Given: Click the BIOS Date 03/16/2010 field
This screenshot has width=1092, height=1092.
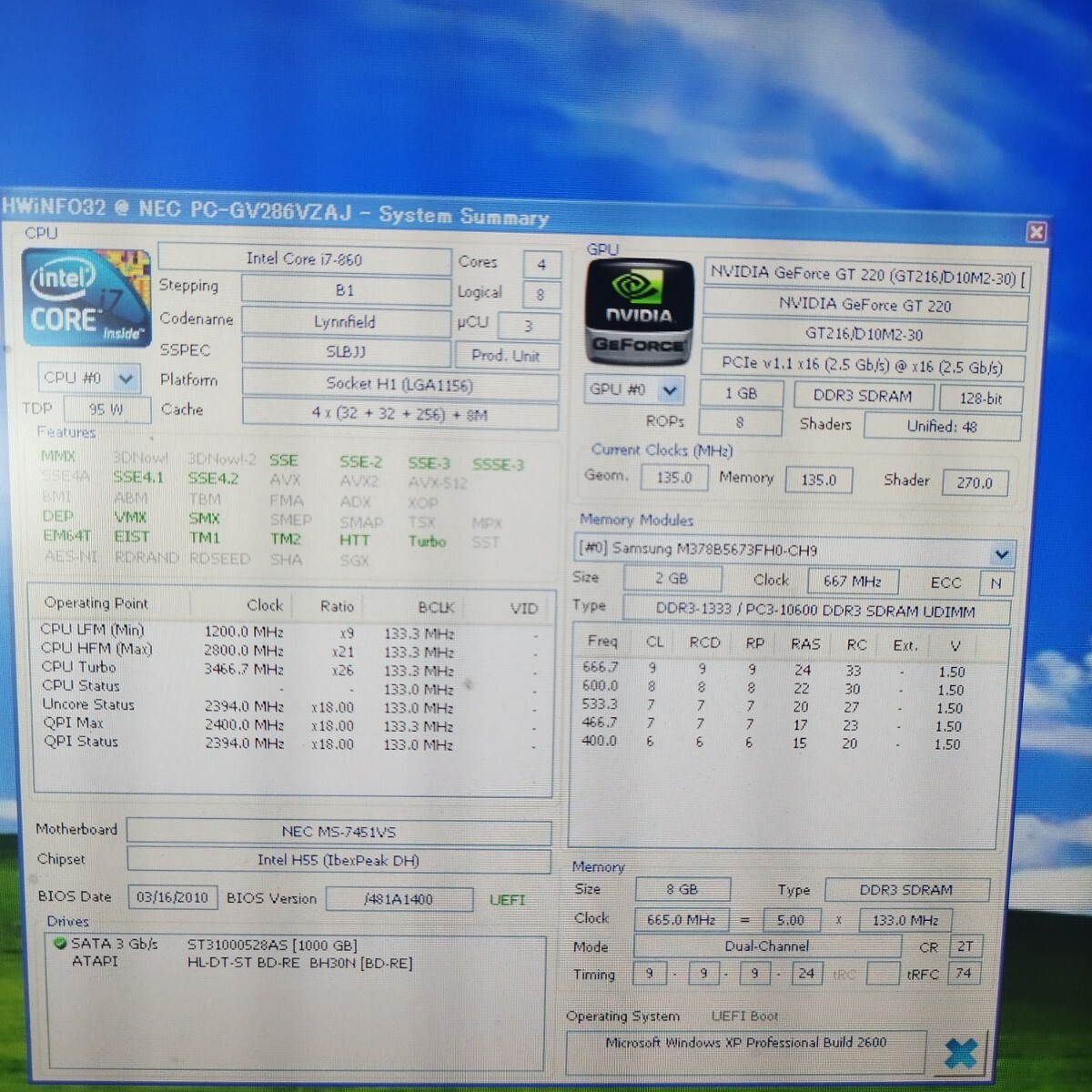Looking at the screenshot, I should [x=172, y=897].
